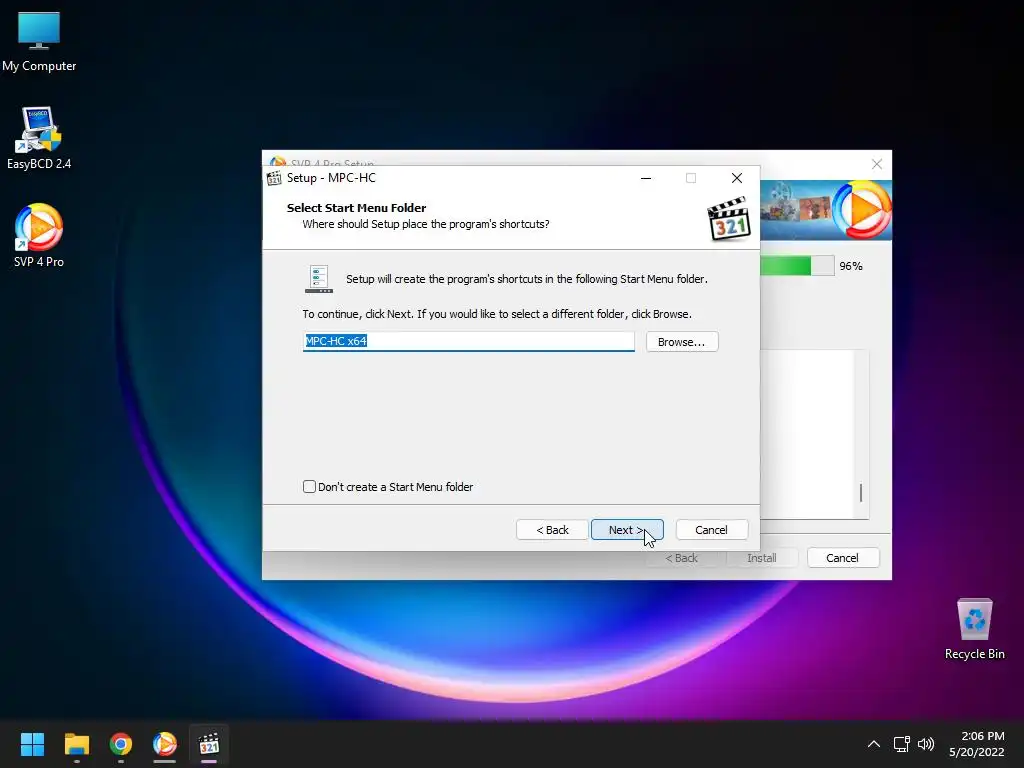This screenshot has width=1024, height=768.
Task: Click the MPC-HC setup taskbar icon
Action: tap(209, 744)
